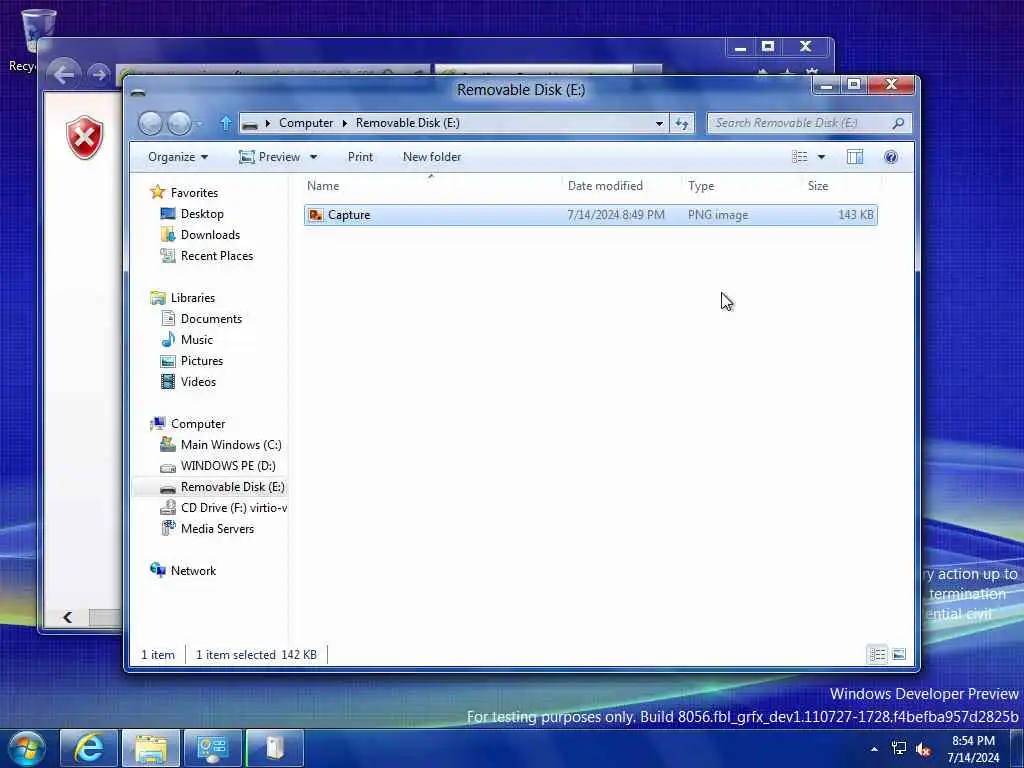
Task: Click the Explorer title bar system icon
Action: (138, 92)
